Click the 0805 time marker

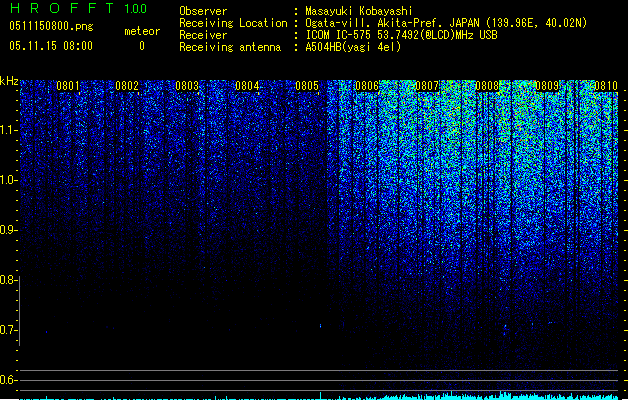(307, 86)
